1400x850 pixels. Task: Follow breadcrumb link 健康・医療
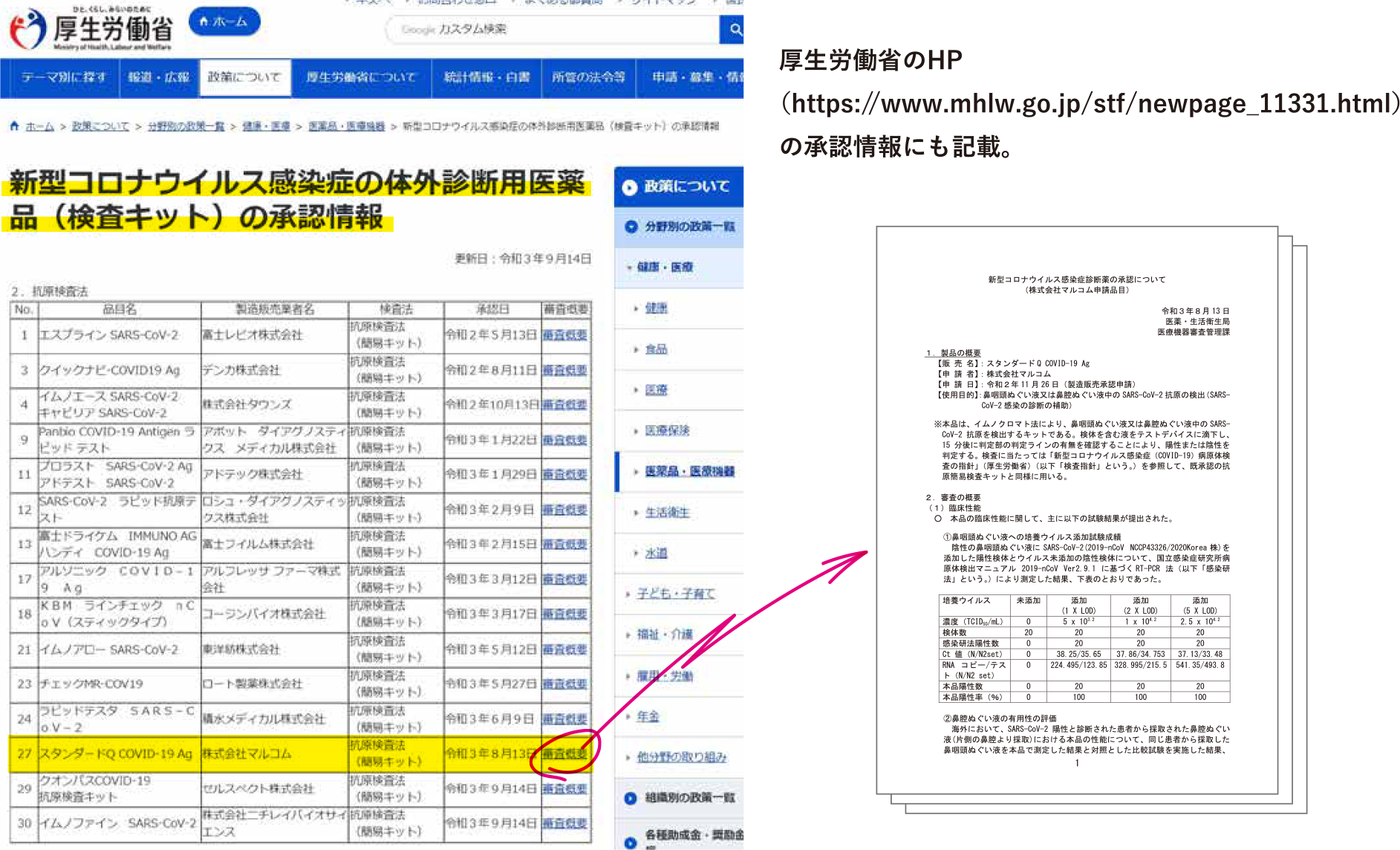(x=266, y=127)
